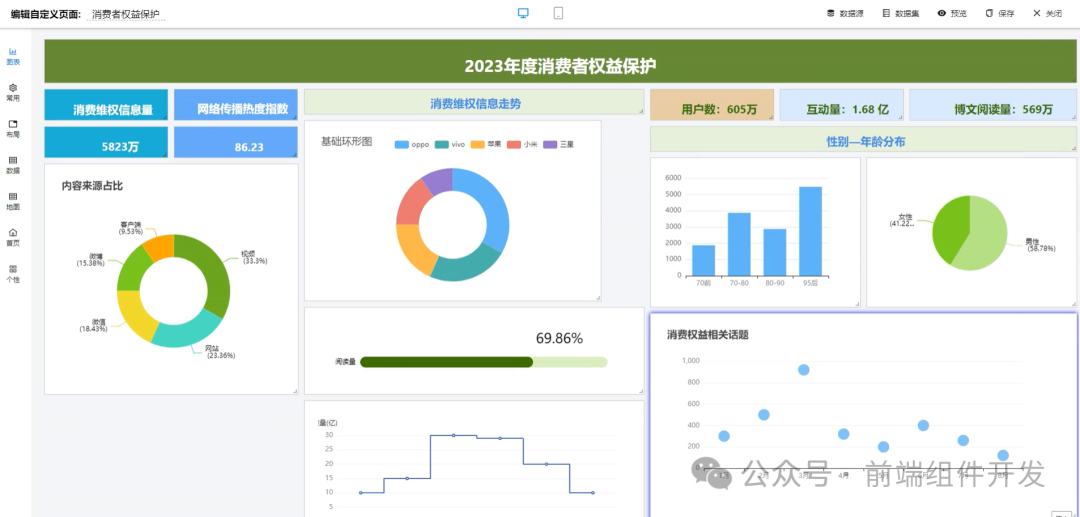Toggle the 小米 legend series
Image resolution: width=1080 pixels, height=517 pixels.
tap(522, 145)
